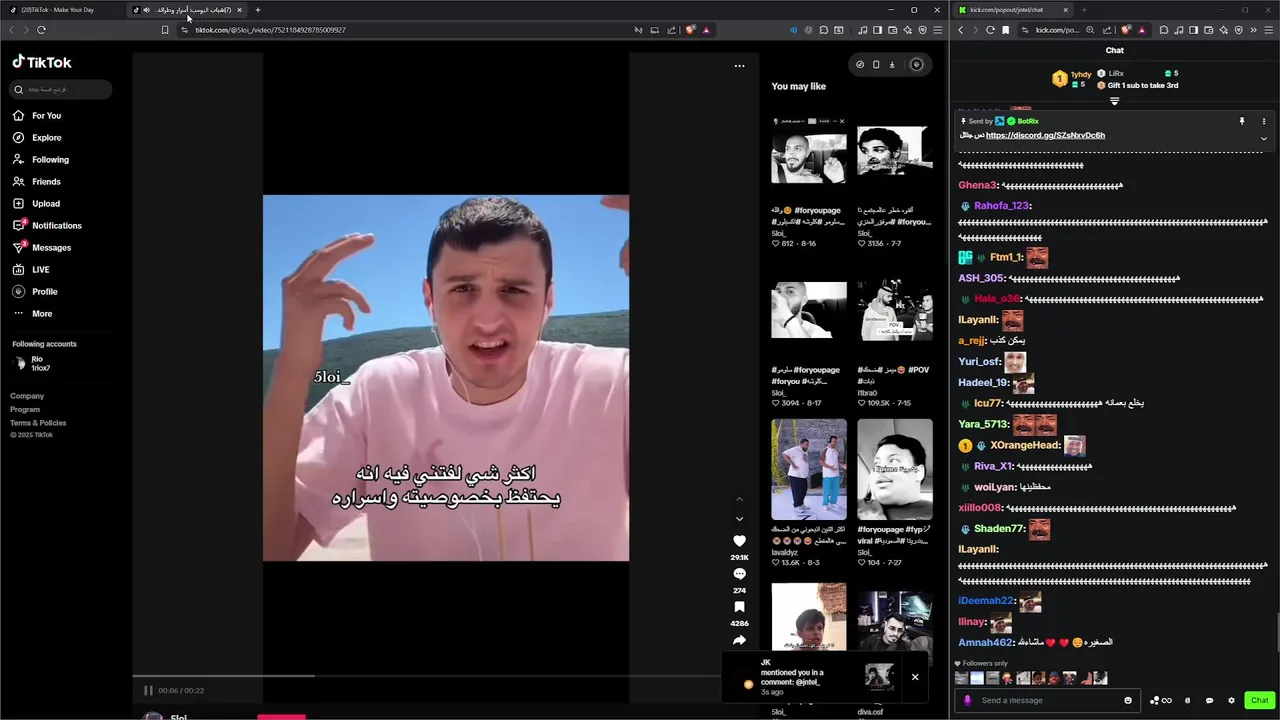Open Terms & Policies link
The image size is (1280, 720).
[38, 423]
